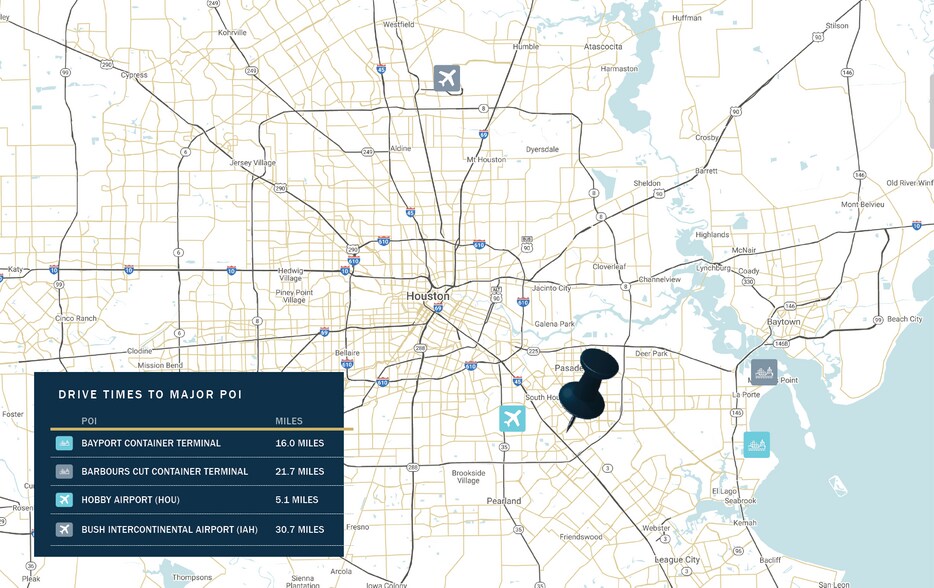Click the gray container terminal icon at Morgan's Point
The image size is (934, 588).
coord(764,372)
